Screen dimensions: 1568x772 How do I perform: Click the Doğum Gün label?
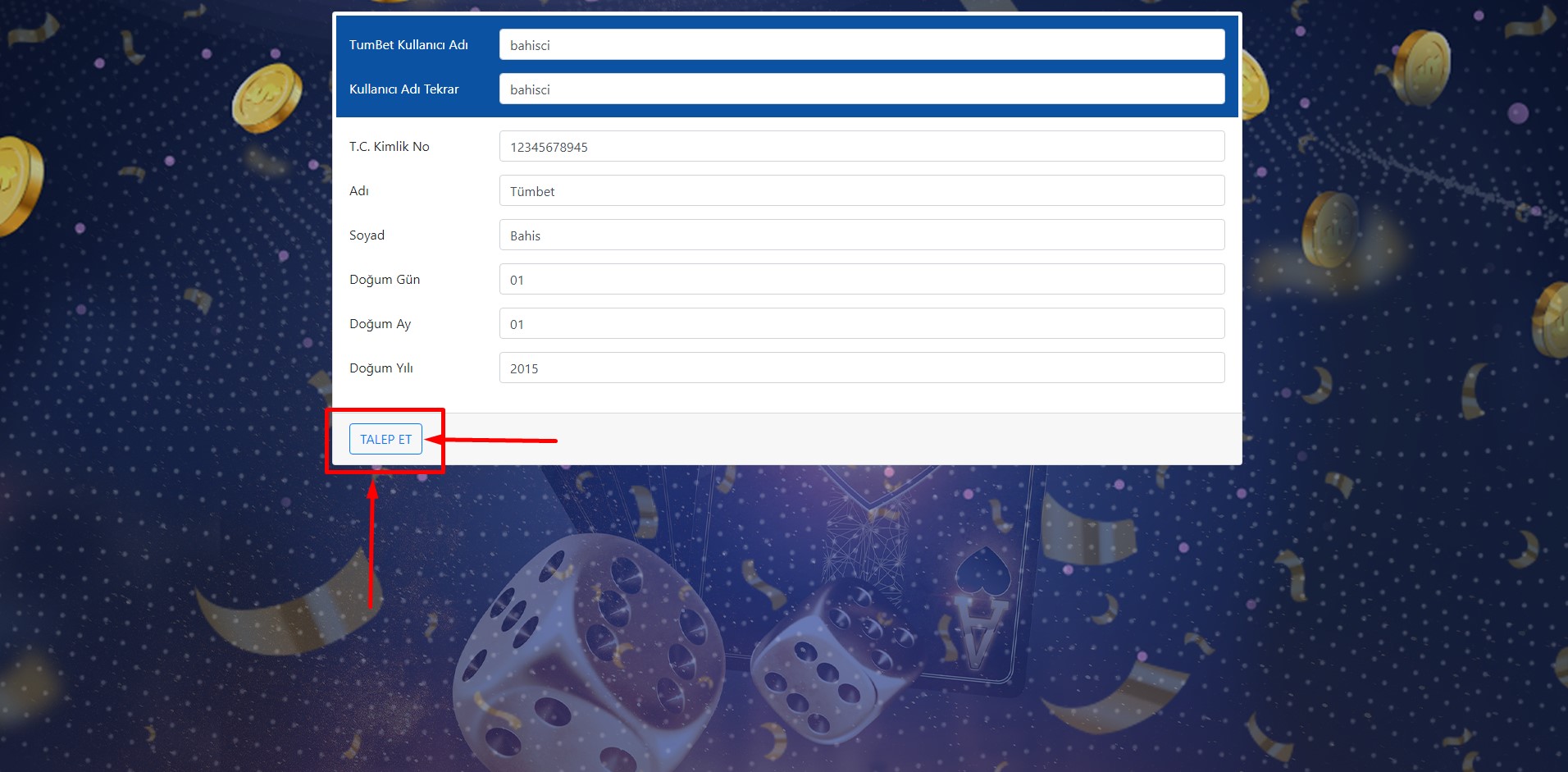384,280
